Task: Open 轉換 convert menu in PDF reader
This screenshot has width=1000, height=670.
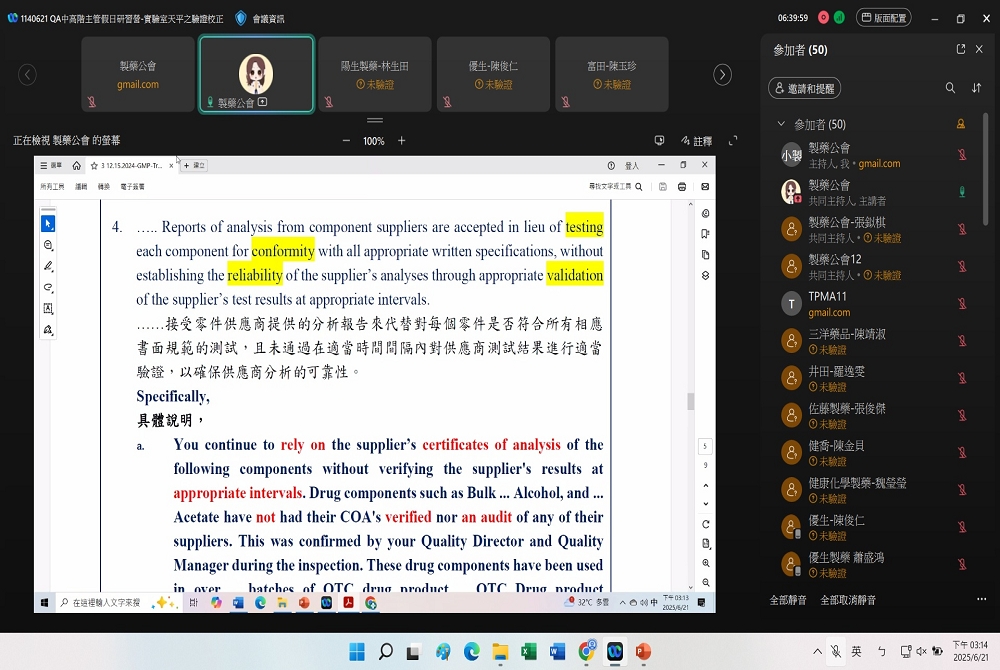Action: 103,187
